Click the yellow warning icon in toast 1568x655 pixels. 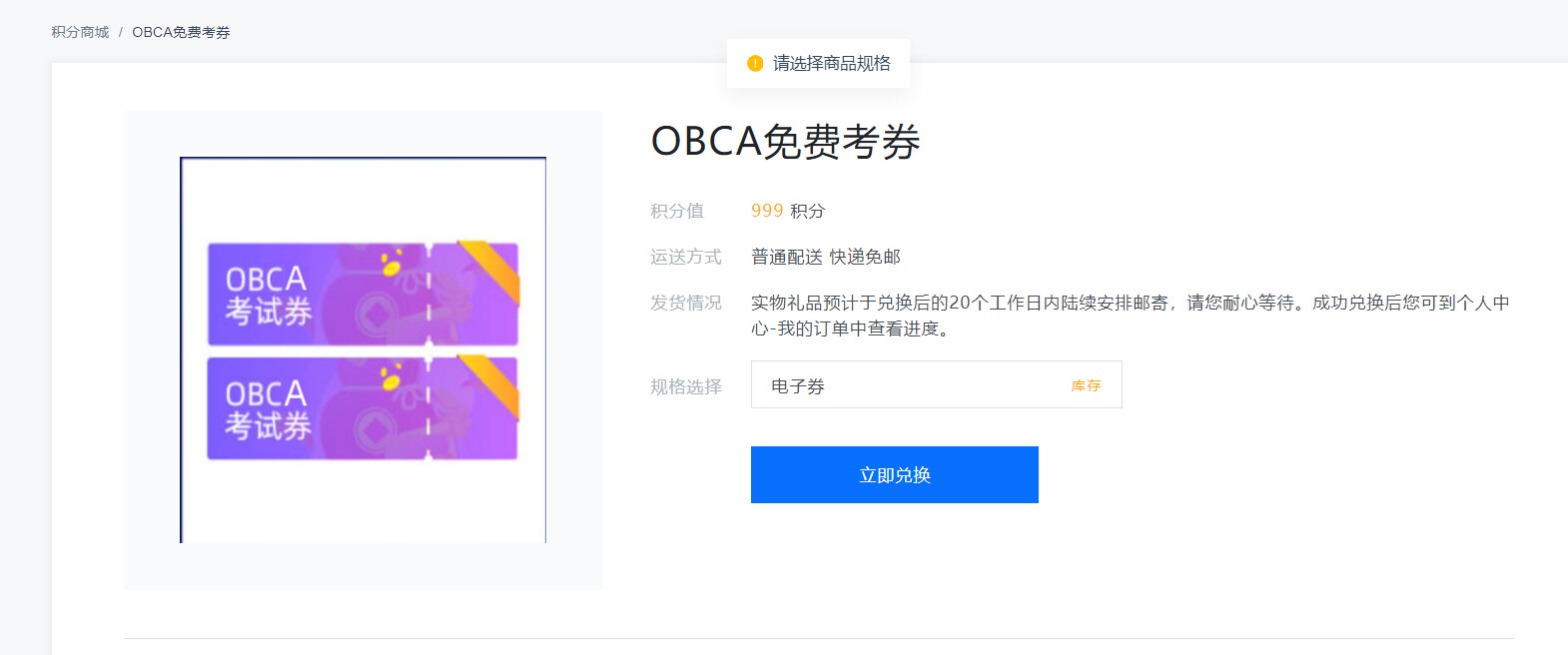point(755,63)
